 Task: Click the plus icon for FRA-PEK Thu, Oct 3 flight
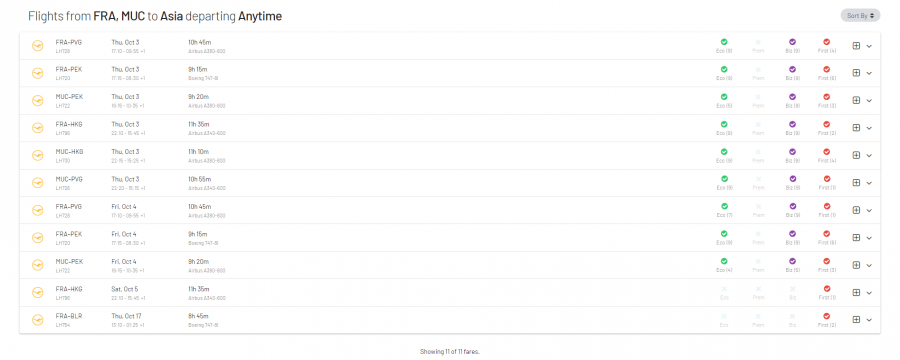pyautogui.click(x=856, y=73)
